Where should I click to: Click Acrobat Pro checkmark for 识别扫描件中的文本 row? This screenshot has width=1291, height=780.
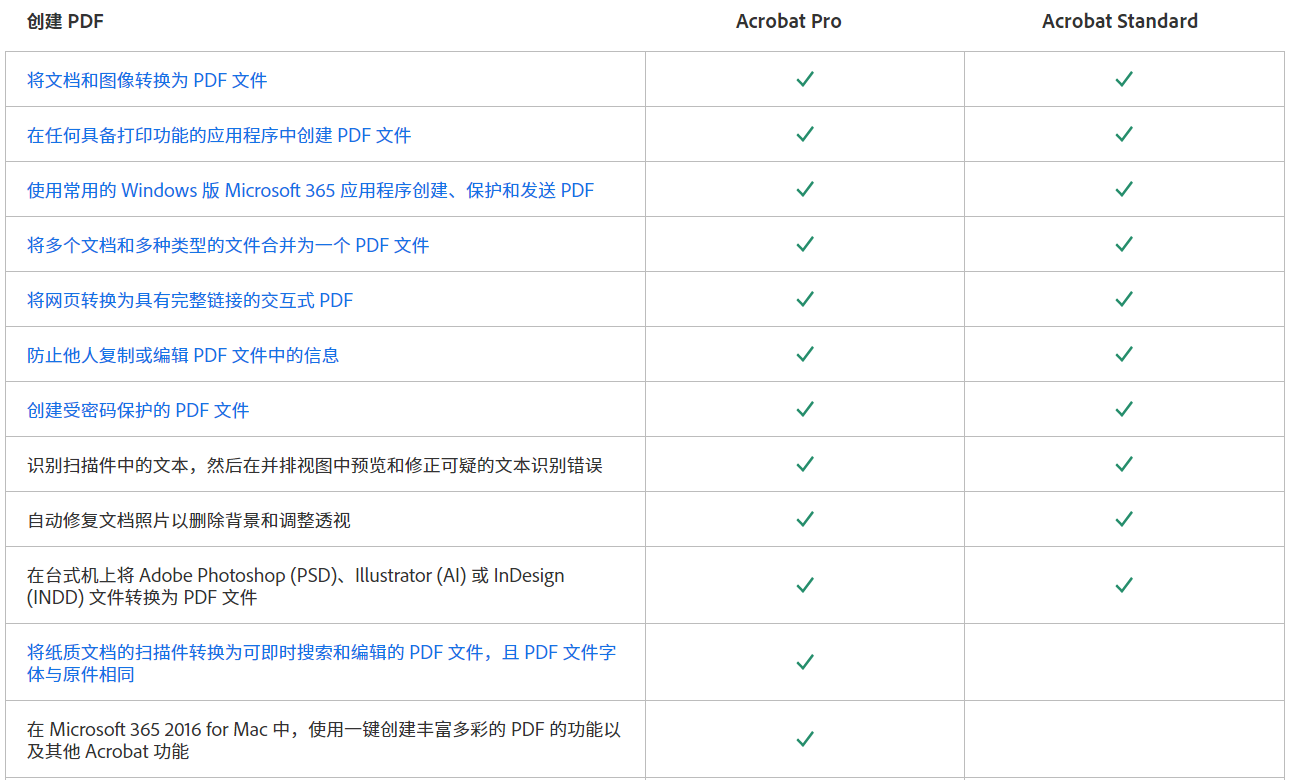tap(805, 464)
